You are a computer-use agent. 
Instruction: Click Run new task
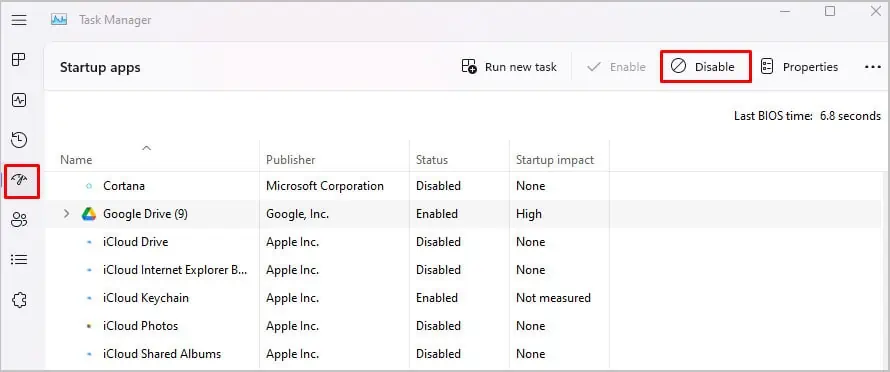click(x=509, y=67)
